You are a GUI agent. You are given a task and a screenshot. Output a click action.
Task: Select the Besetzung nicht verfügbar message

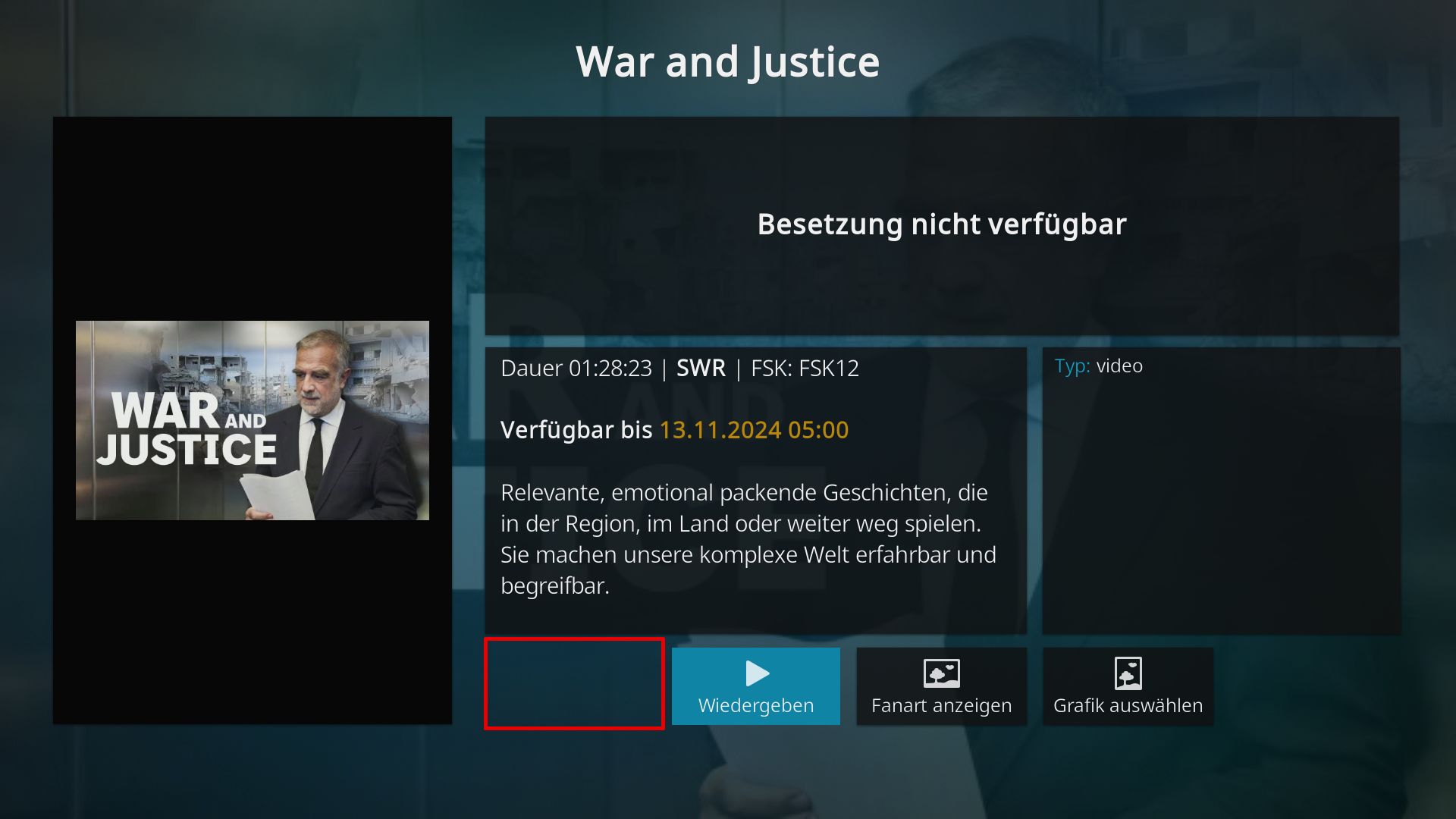pos(942,224)
